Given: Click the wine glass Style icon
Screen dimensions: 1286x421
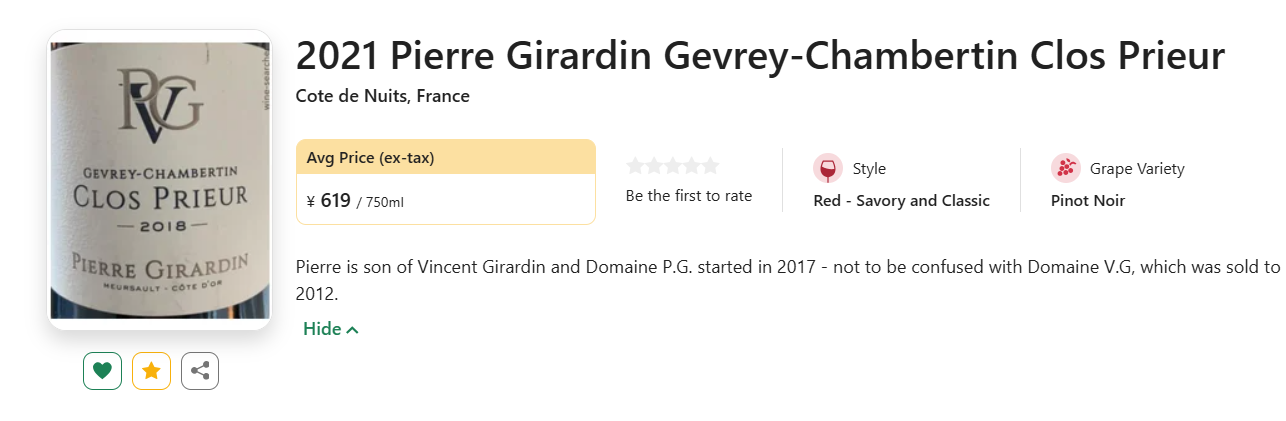Looking at the screenshot, I should pyautogui.click(x=828, y=168).
